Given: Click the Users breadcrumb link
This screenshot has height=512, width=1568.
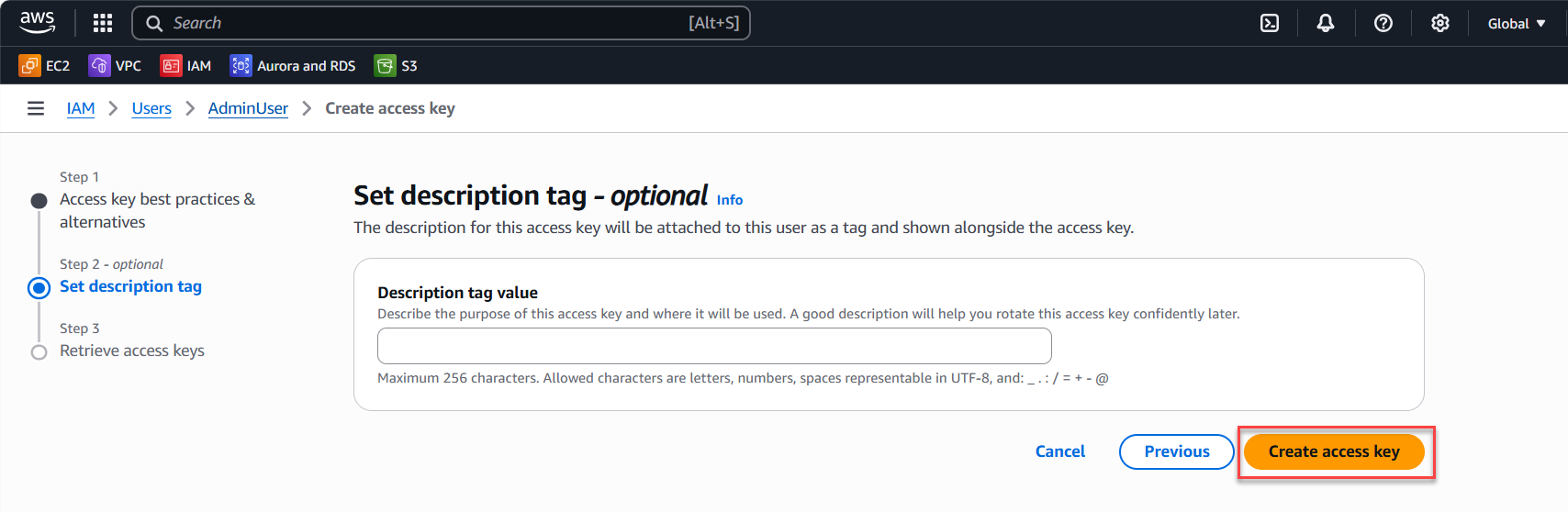Looking at the screenshot, I should 151,108.
